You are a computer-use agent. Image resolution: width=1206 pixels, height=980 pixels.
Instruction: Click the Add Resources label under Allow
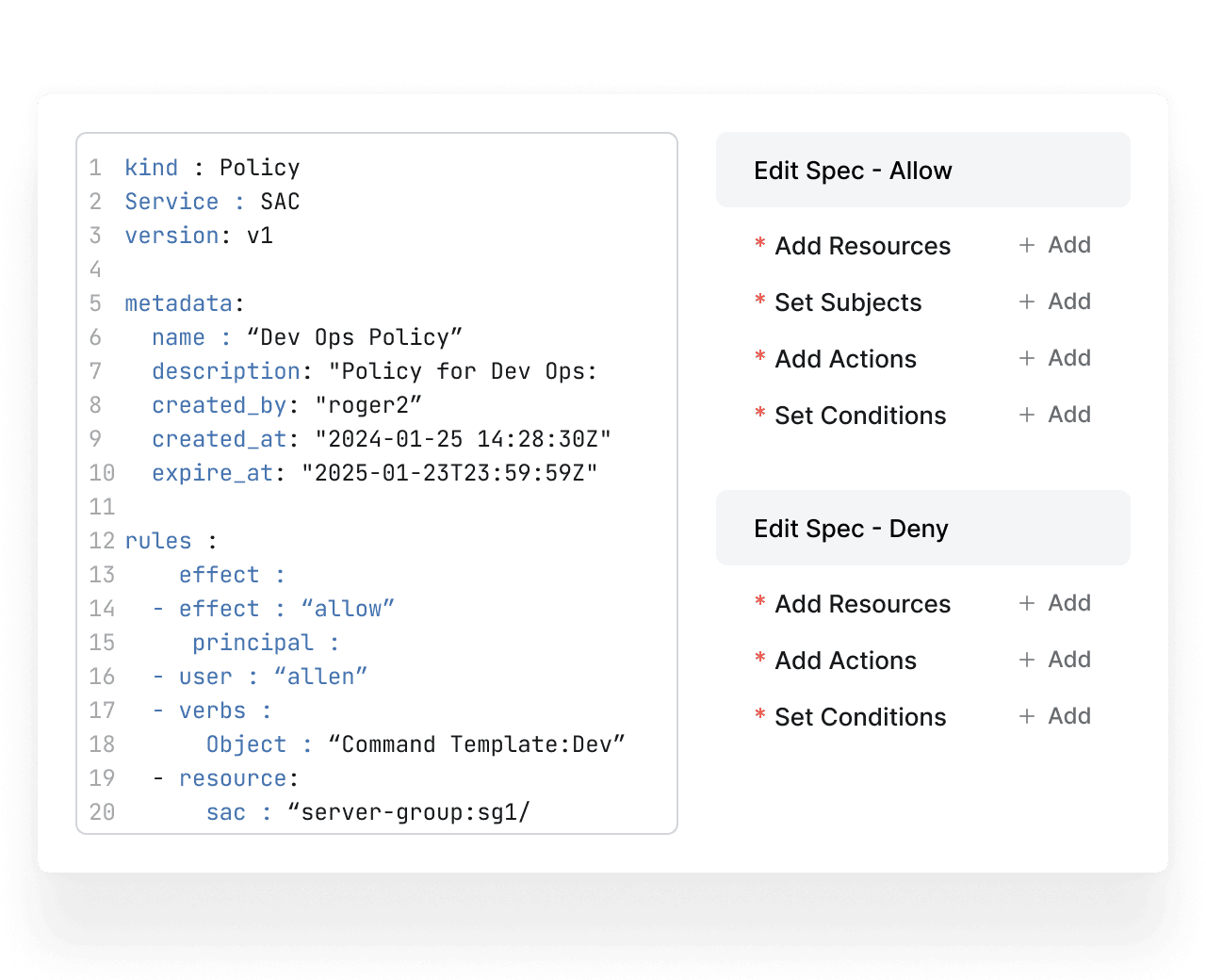(x=862, y=246)
